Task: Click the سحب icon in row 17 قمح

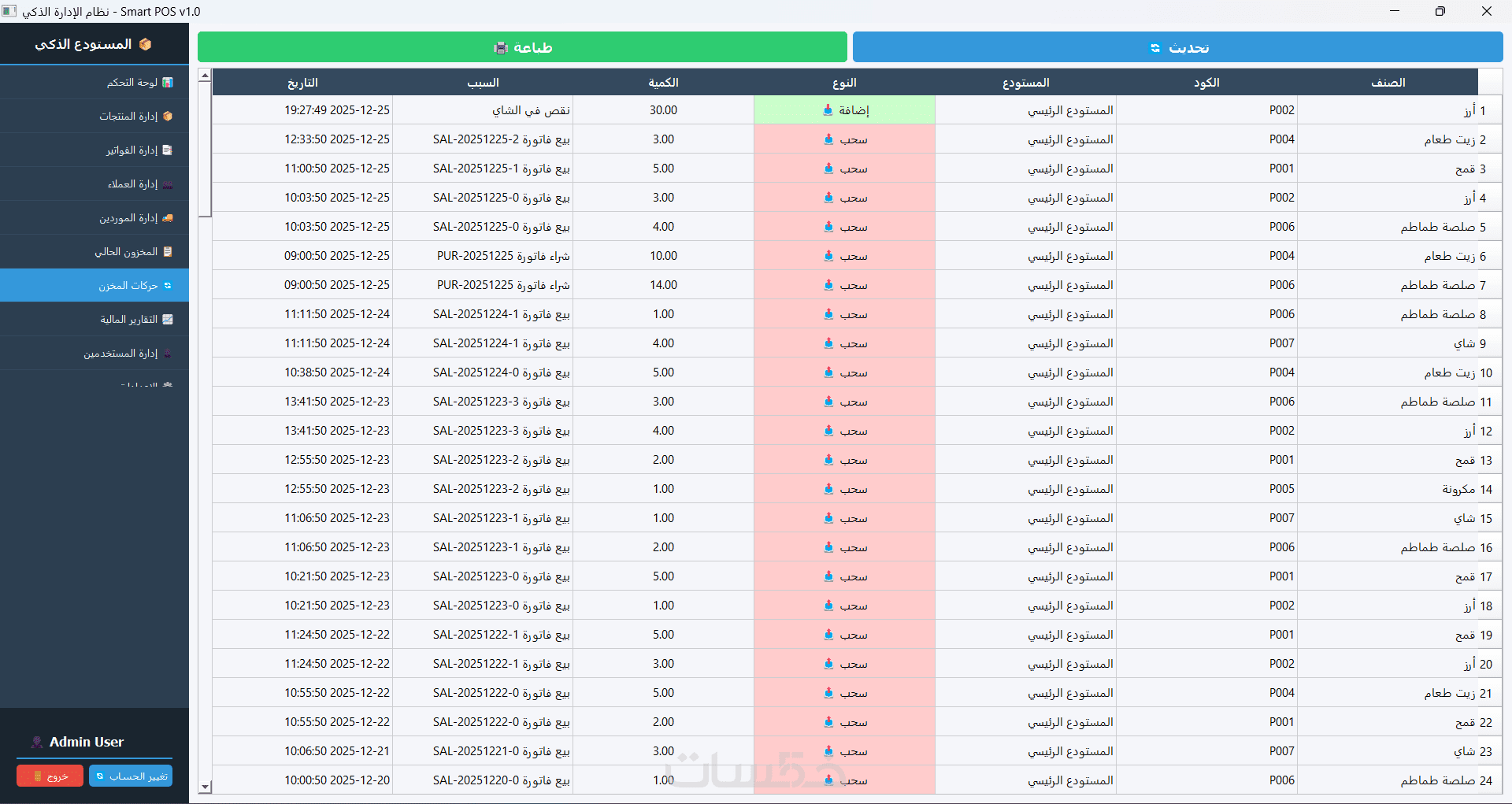Action: pyautogui.click(x=828, y=576)
